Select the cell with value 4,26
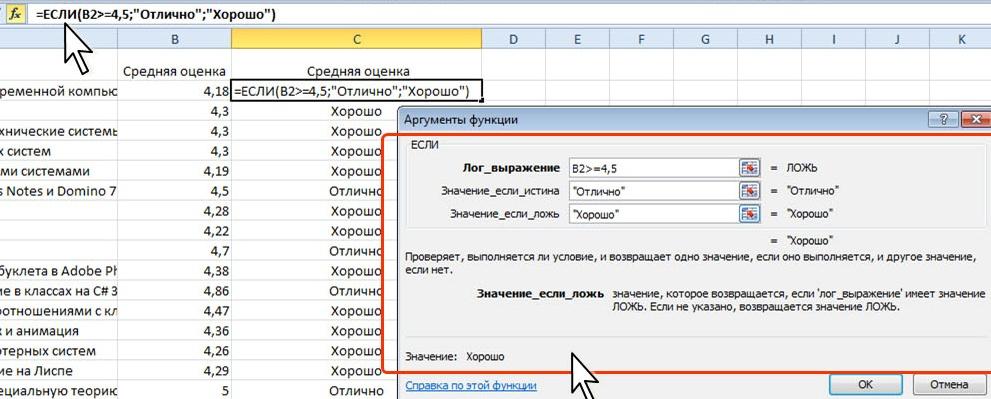Image resolution: width=991 pixels, height=399 pixels. click(174, 350)
